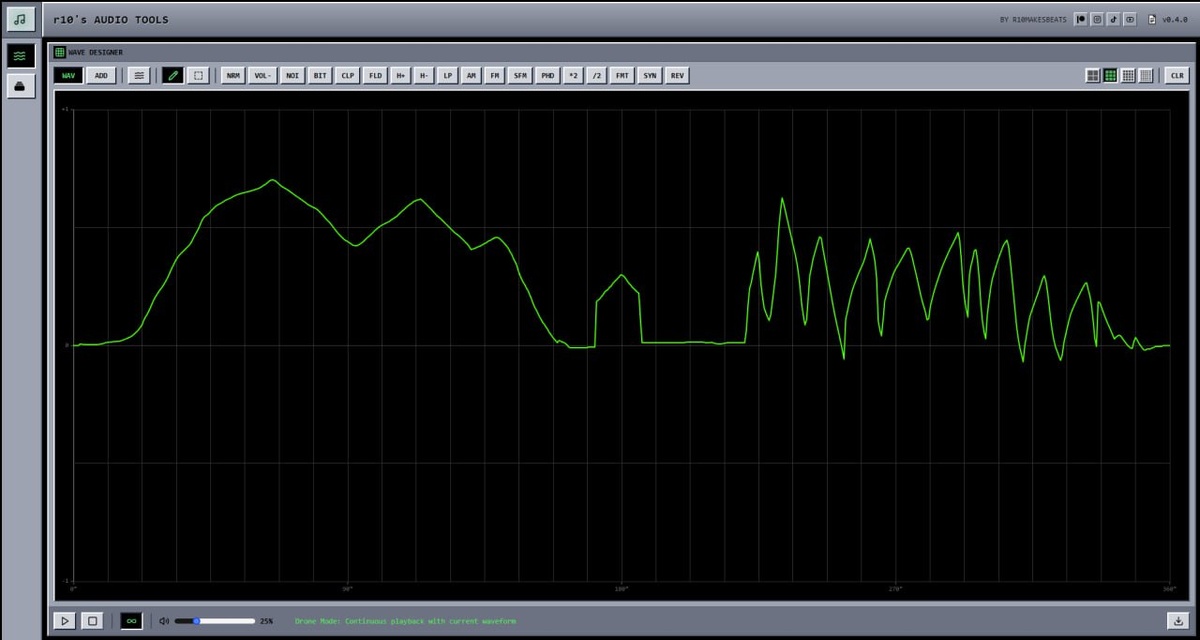The height and width of the screenshot is (640, 1200).
Task: Mute audio with the speaker icon
Action: [164, 621]
